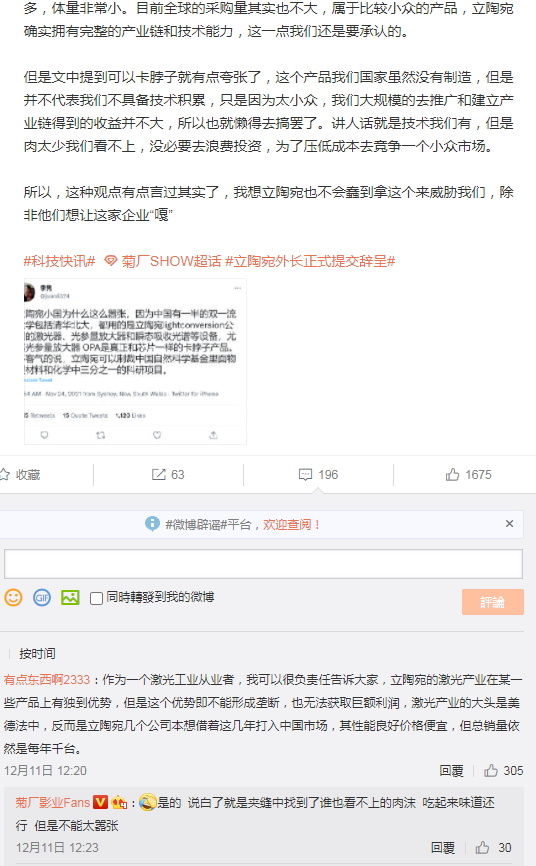Open the 菊厂SHOW超话 link
The width and height of the screenshot is (536, 866).
coord(163,261)
